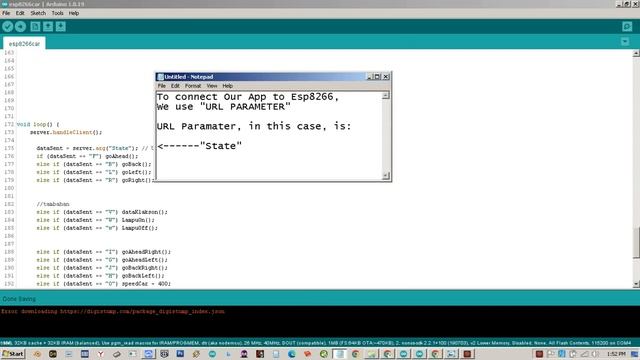
Task: Click the code line containing goBackRight();
Action: pyautogui.click(x=102, y=268)
